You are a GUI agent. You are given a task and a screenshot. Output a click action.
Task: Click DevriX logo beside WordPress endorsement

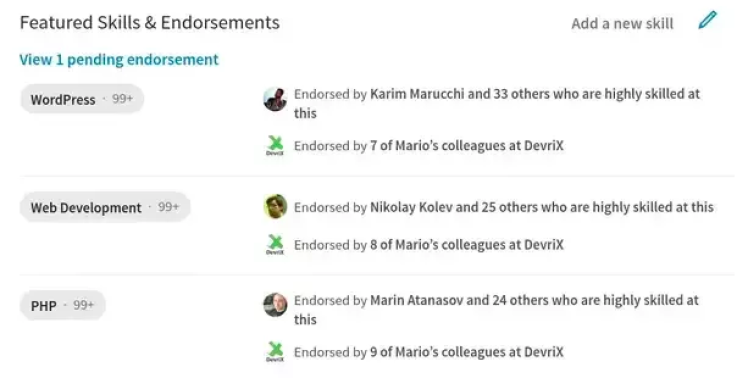click(275, 146)
